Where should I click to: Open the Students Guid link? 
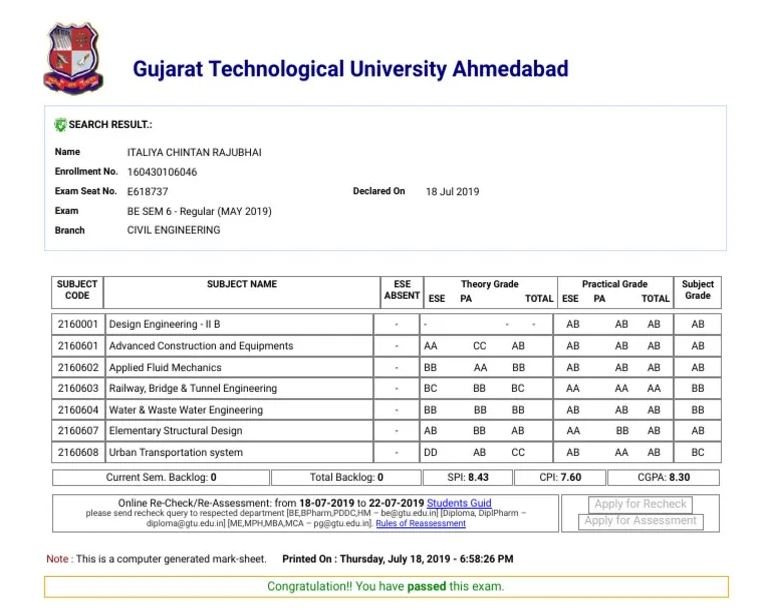[459, 503]
